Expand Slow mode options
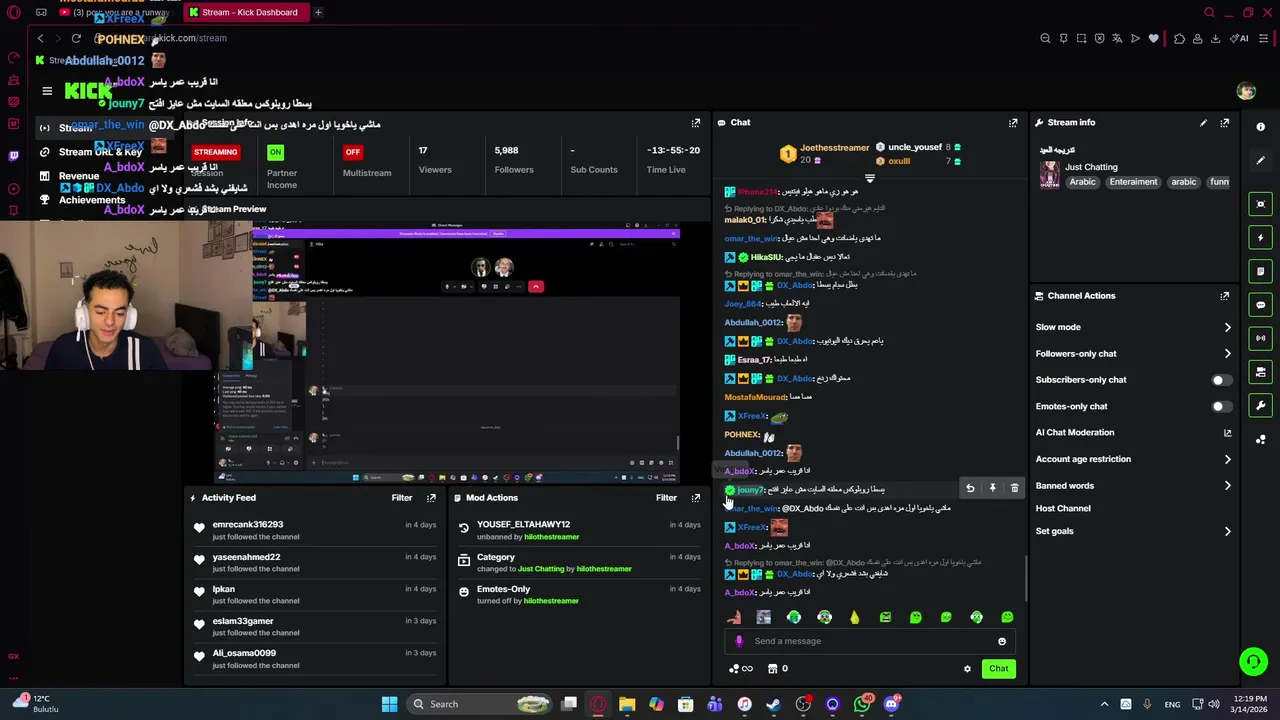Screen dimensions: 1280x720 pos(1228,327)
